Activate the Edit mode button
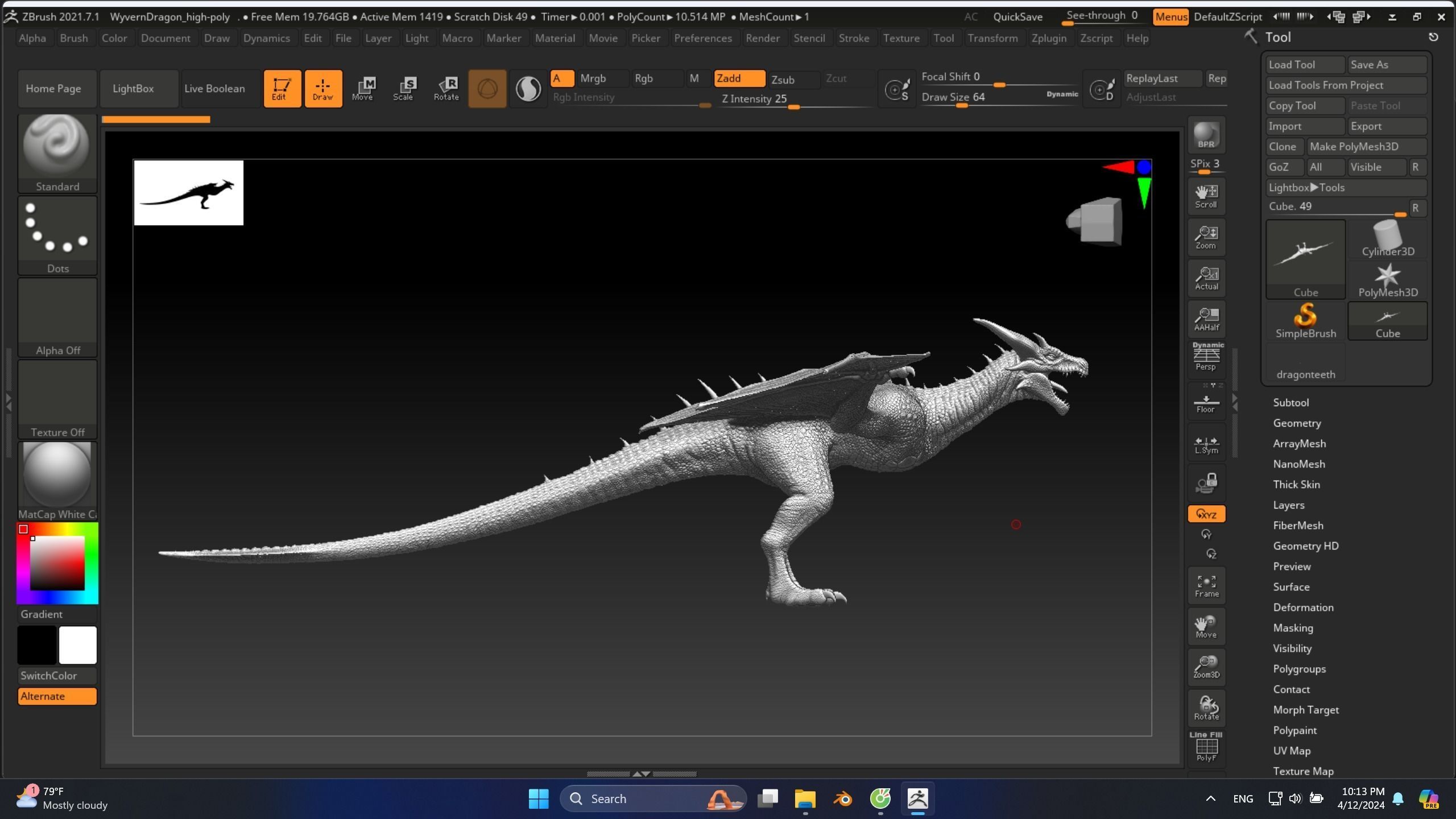The height and width of the screenshot is (819, 1456). [282, 89]
